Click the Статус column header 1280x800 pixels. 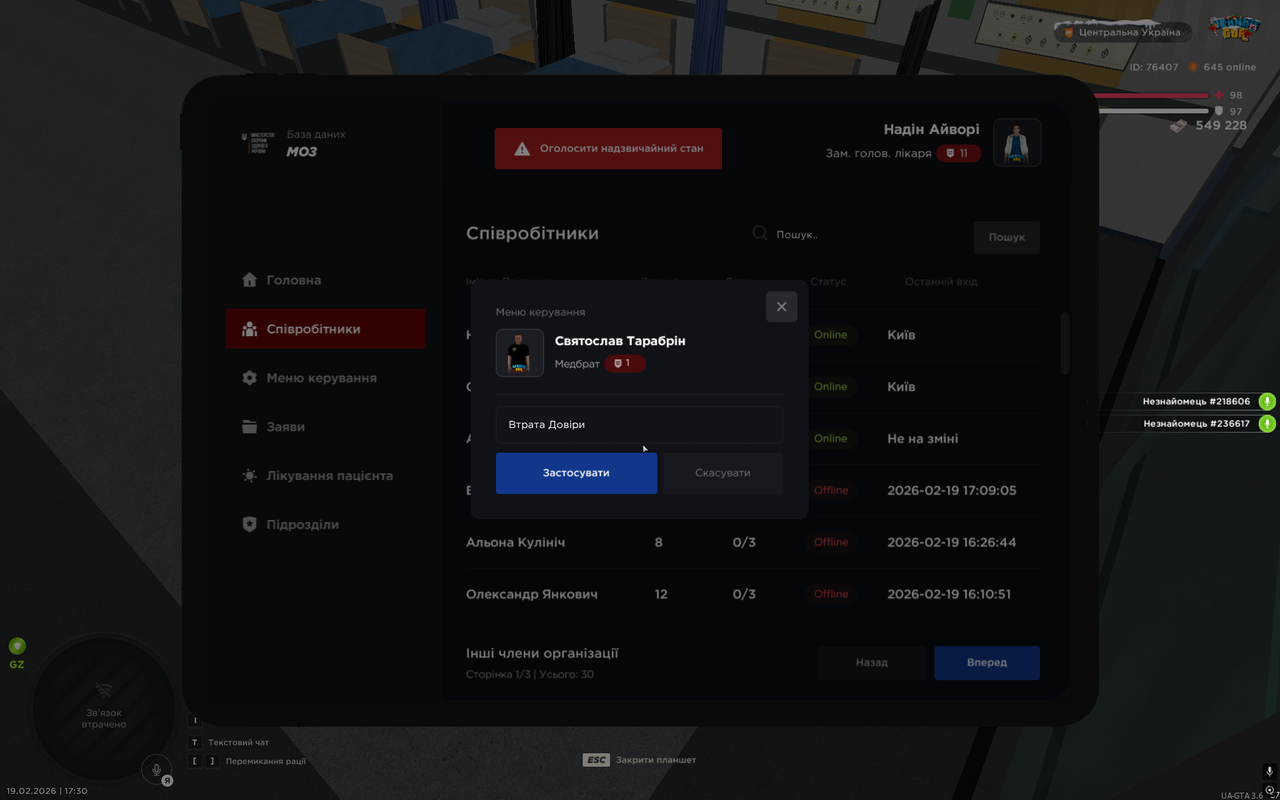828,282
